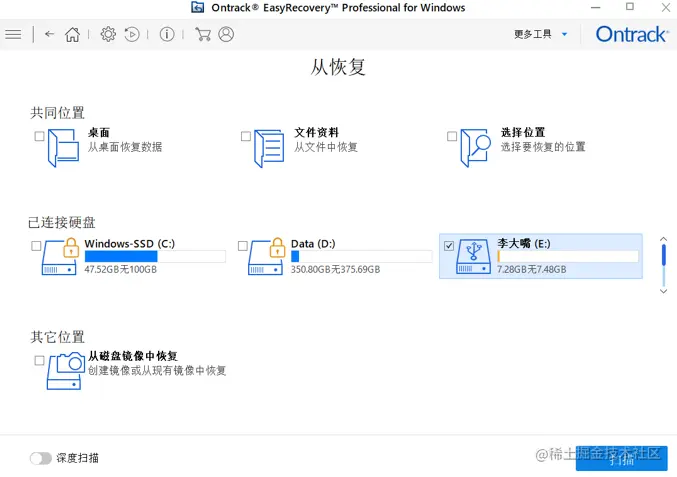Expand the 更多工具 dropdown arrow
The height and width of the screenshot is (477, 677).
click(x=564, y=34)
